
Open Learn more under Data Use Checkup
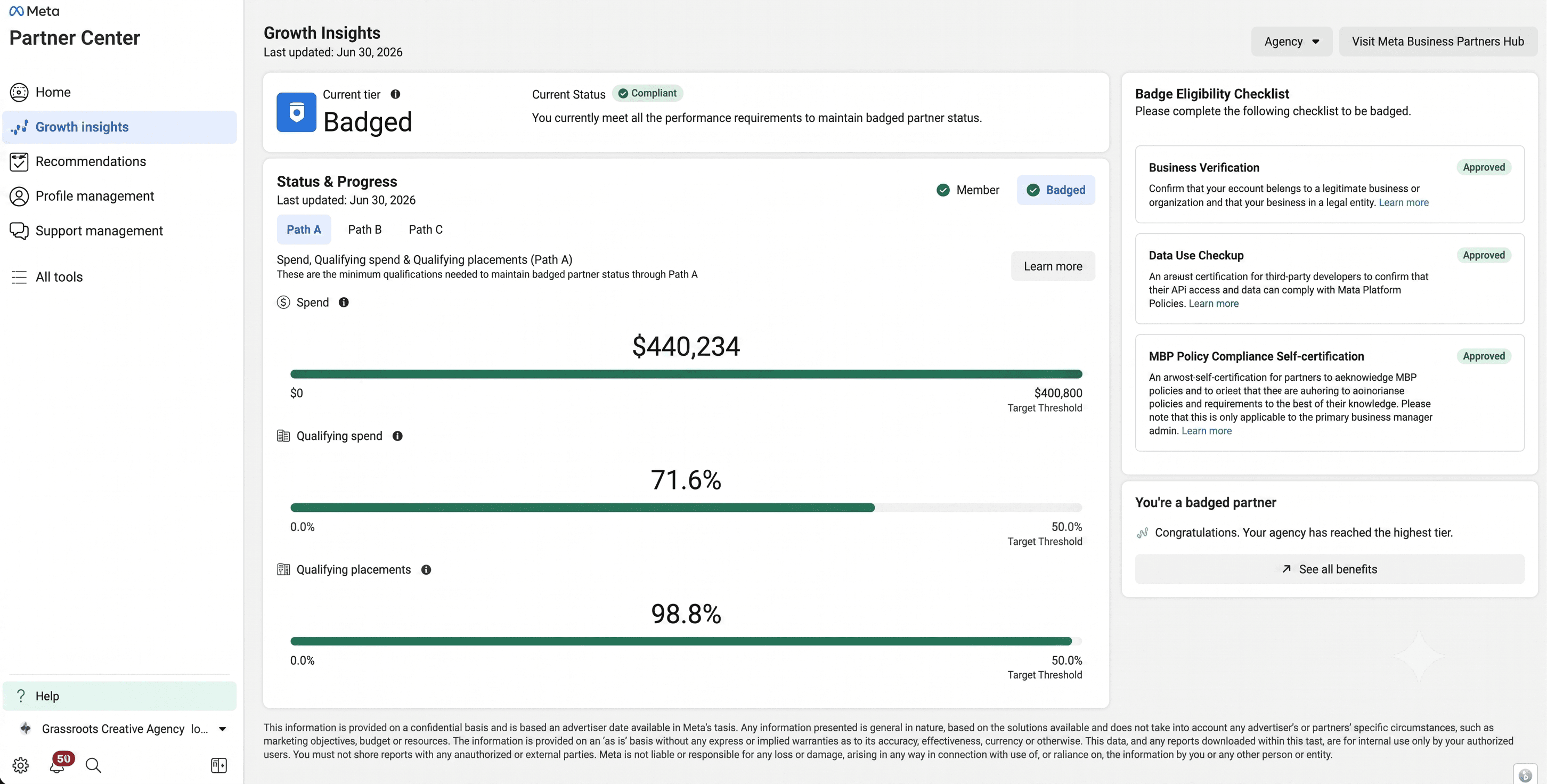[1213, 303]
